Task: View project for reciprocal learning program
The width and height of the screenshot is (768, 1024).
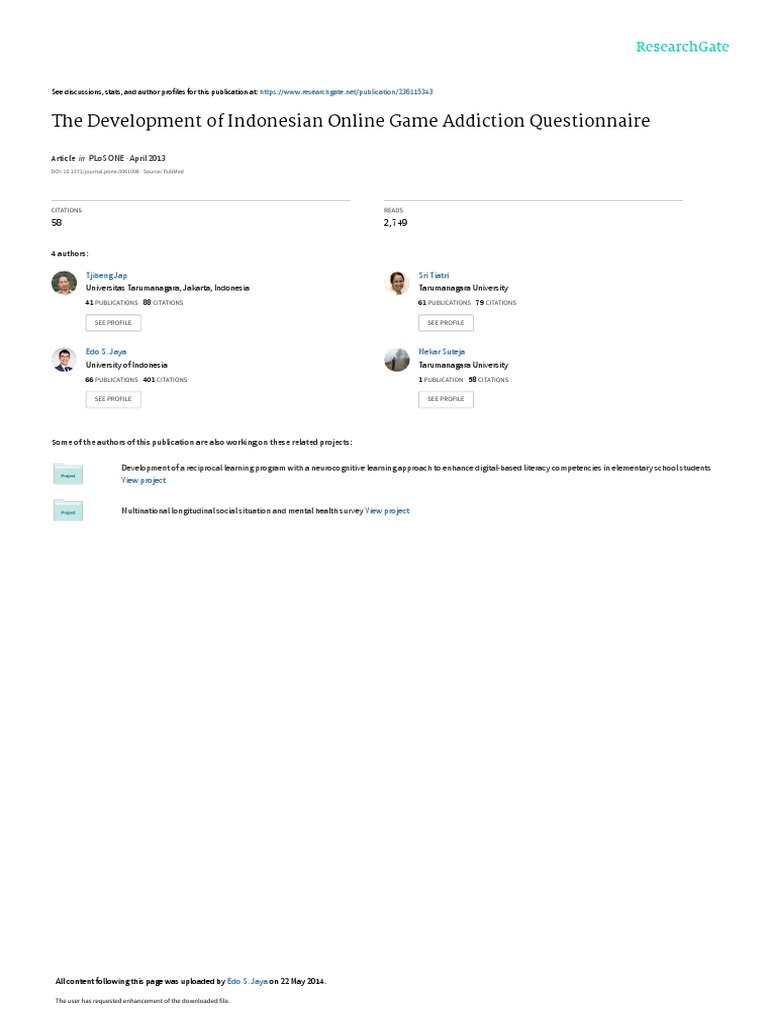Action: click(x=144, y=481)
